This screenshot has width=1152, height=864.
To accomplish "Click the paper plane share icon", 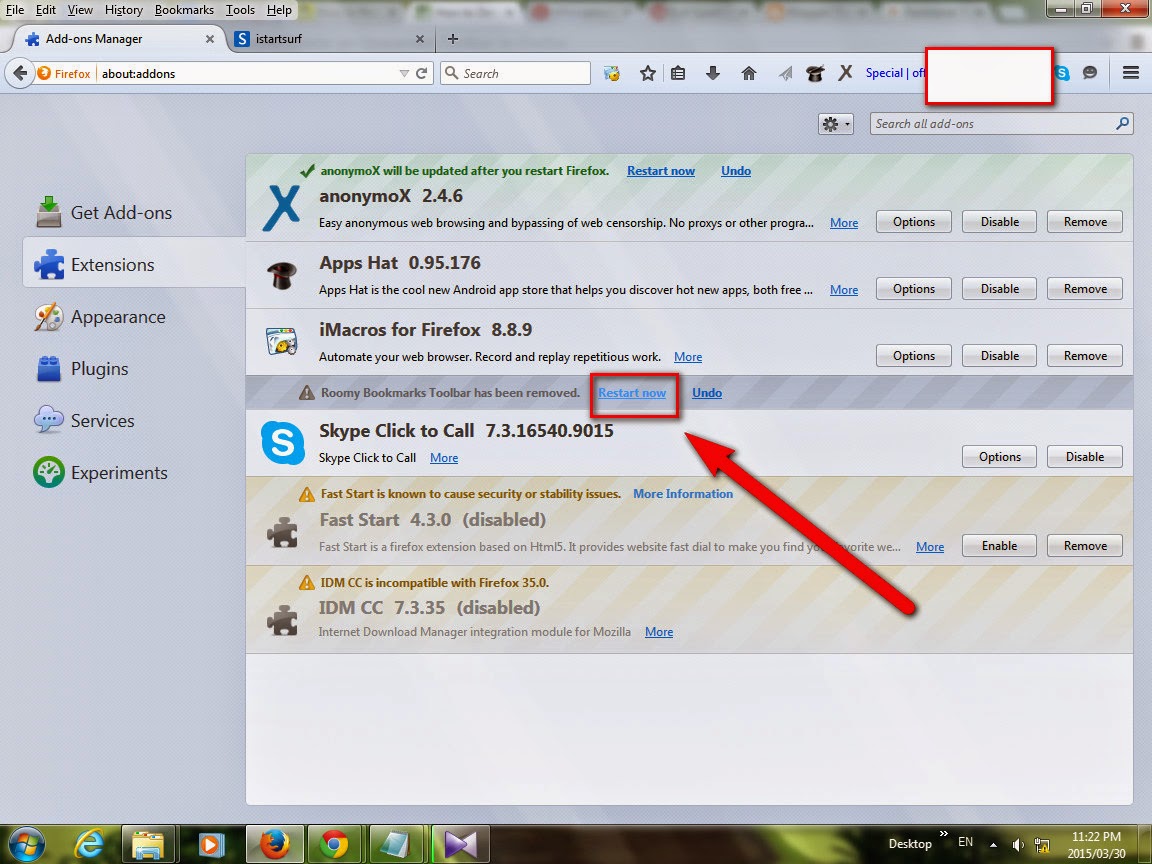I will point(785,73).
